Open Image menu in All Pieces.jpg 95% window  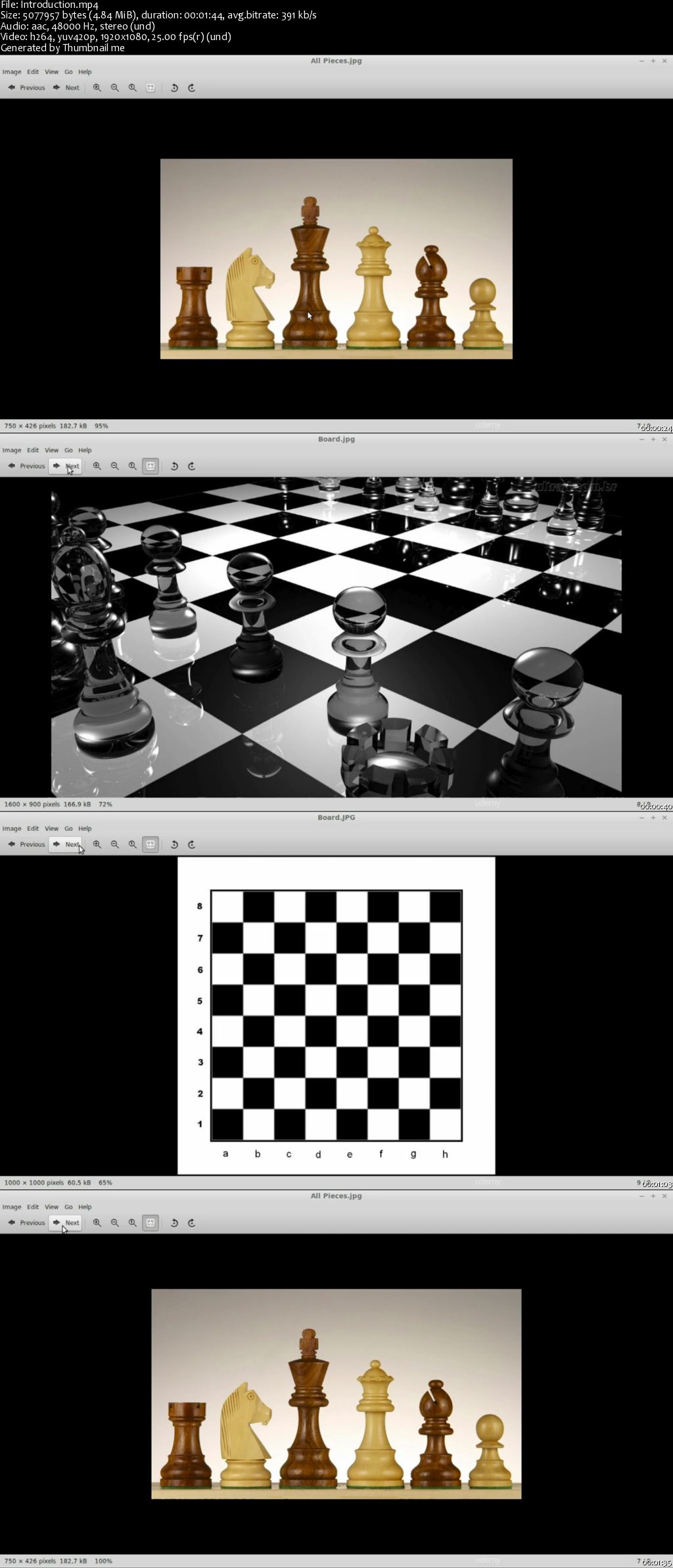click(x=12, y=72)
